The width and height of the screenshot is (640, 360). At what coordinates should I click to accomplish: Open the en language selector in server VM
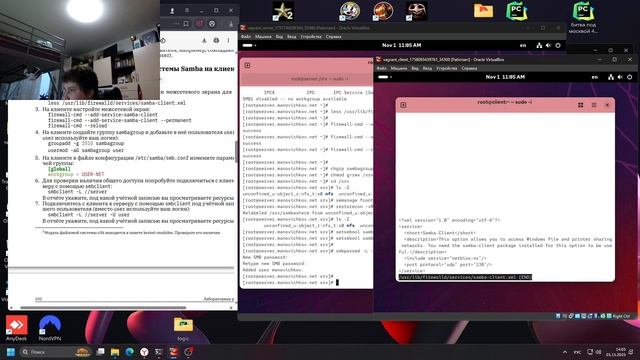pos(523,45)
